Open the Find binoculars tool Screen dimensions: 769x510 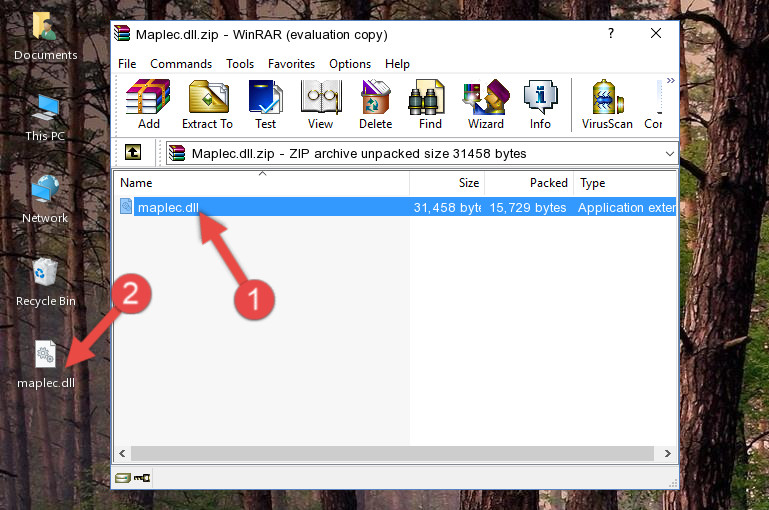[x=430, y=104]
